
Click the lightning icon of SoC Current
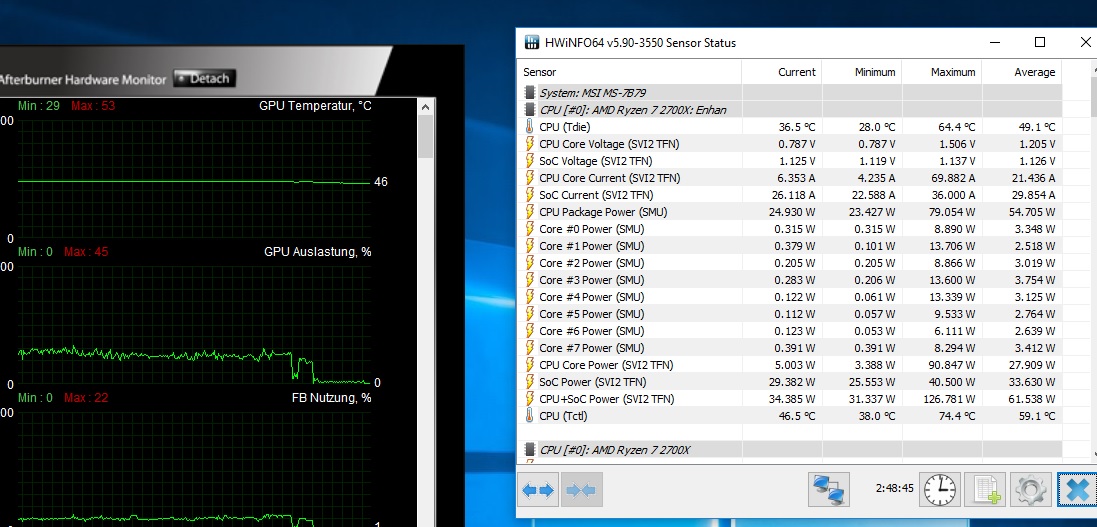tap(530, 195)
